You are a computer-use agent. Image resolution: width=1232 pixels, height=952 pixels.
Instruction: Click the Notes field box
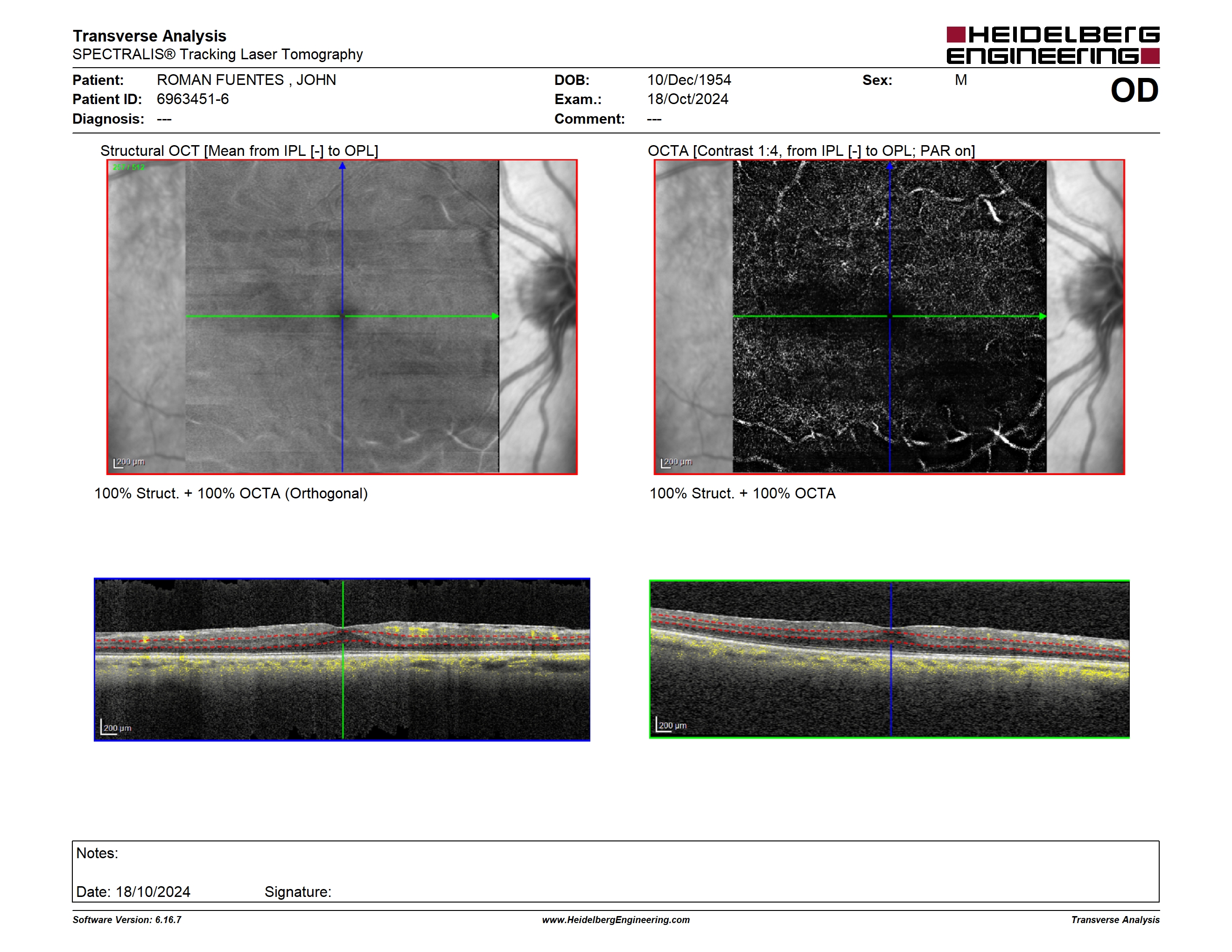pos(616,871)
